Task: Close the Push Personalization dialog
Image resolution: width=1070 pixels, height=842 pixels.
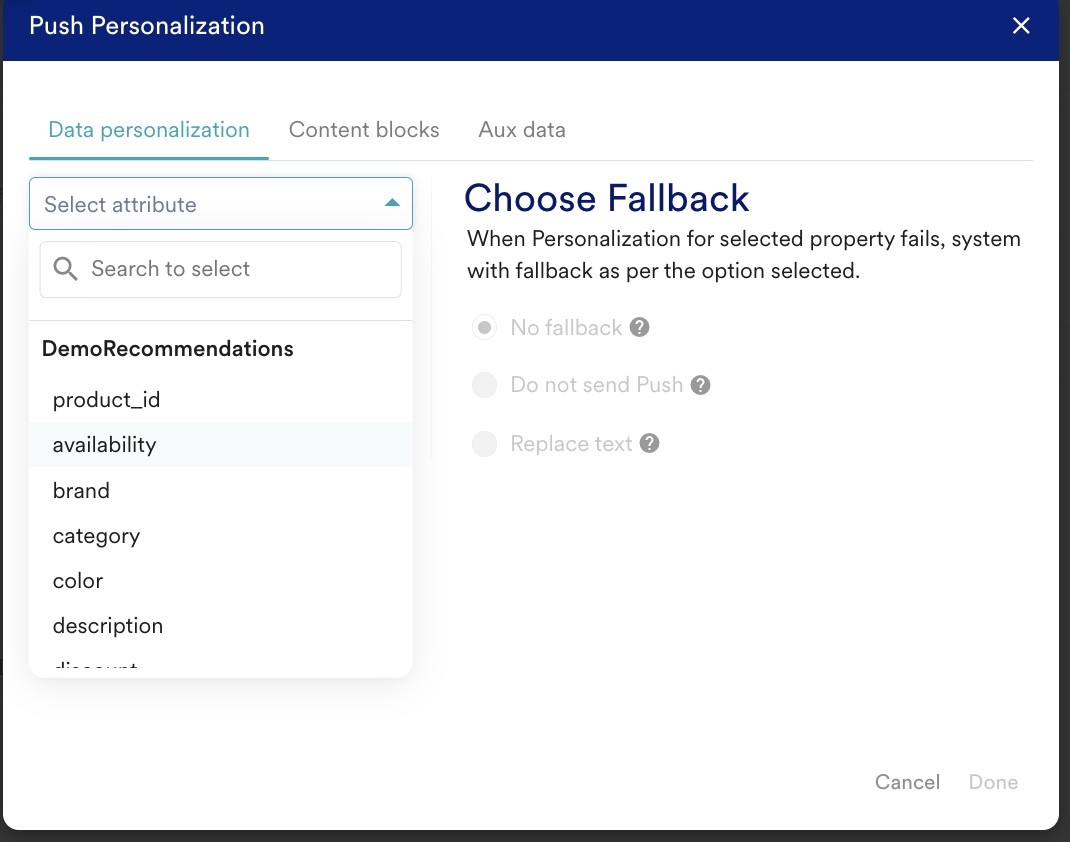Action: tap(1021, 26)
